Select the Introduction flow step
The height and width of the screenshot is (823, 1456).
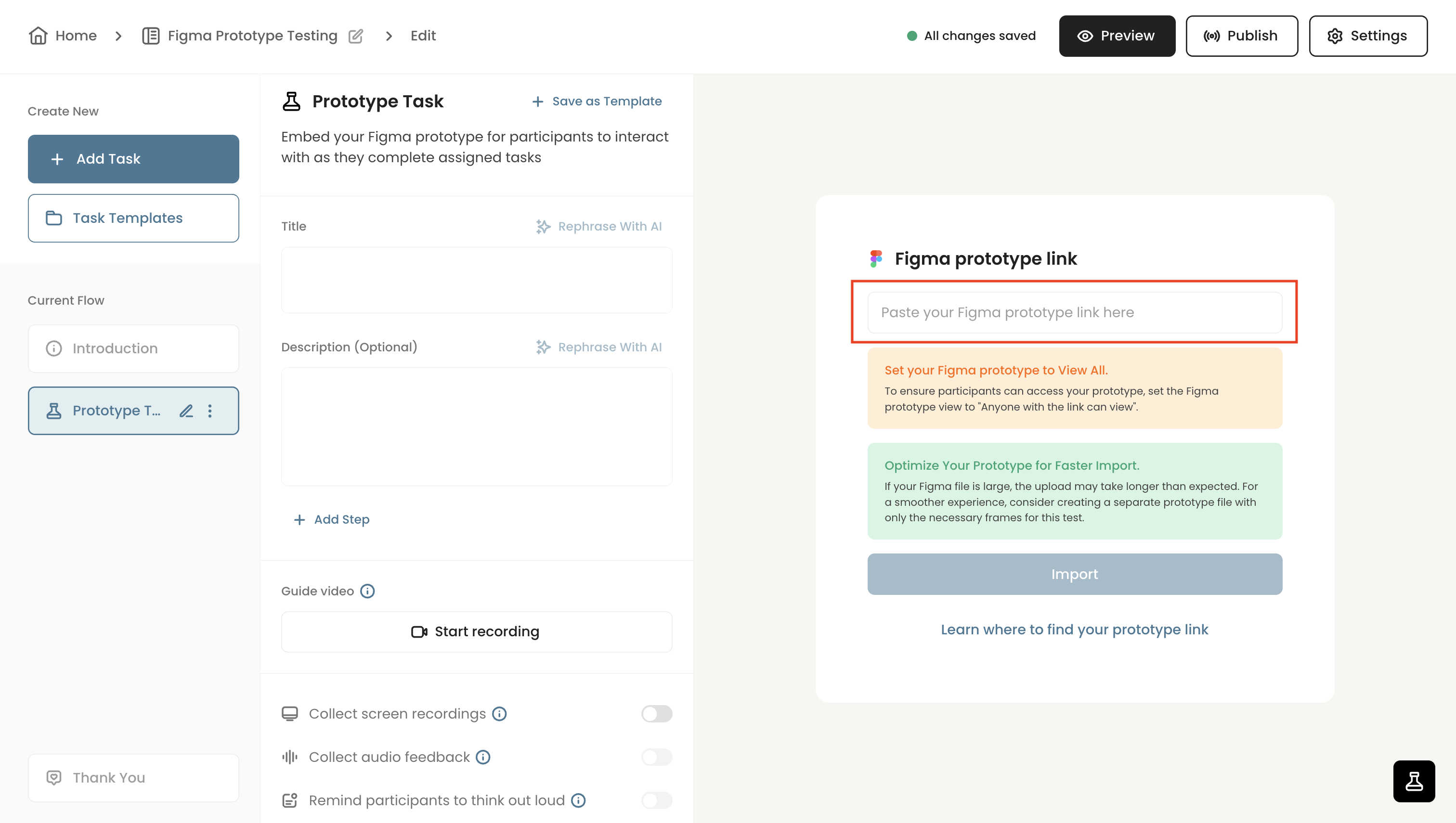(133, 348)
